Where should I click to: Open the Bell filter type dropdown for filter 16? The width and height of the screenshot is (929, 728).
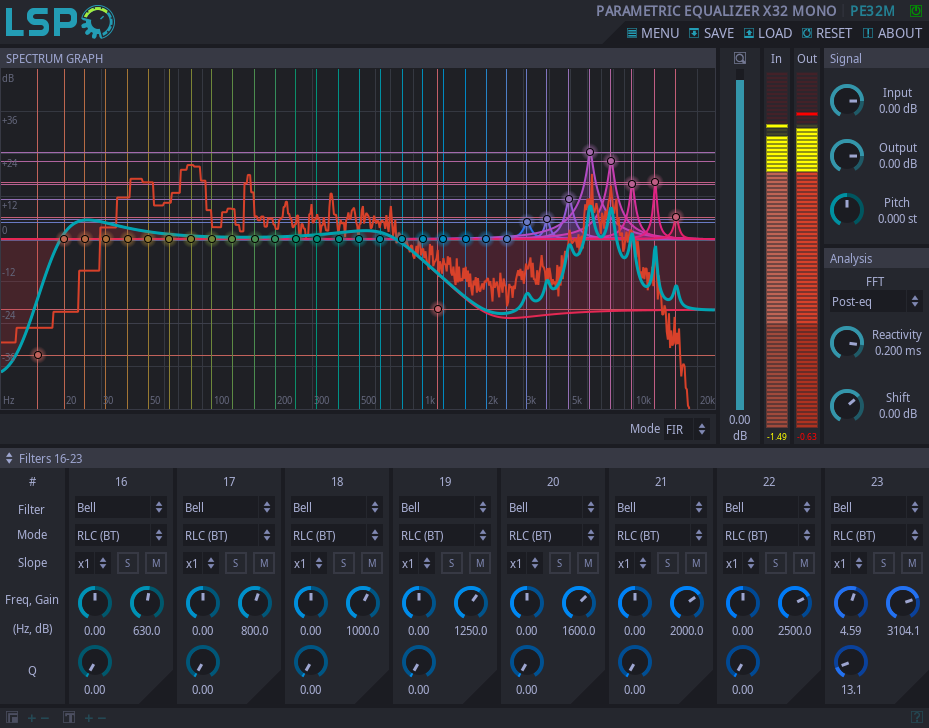(x=120, y=508)
